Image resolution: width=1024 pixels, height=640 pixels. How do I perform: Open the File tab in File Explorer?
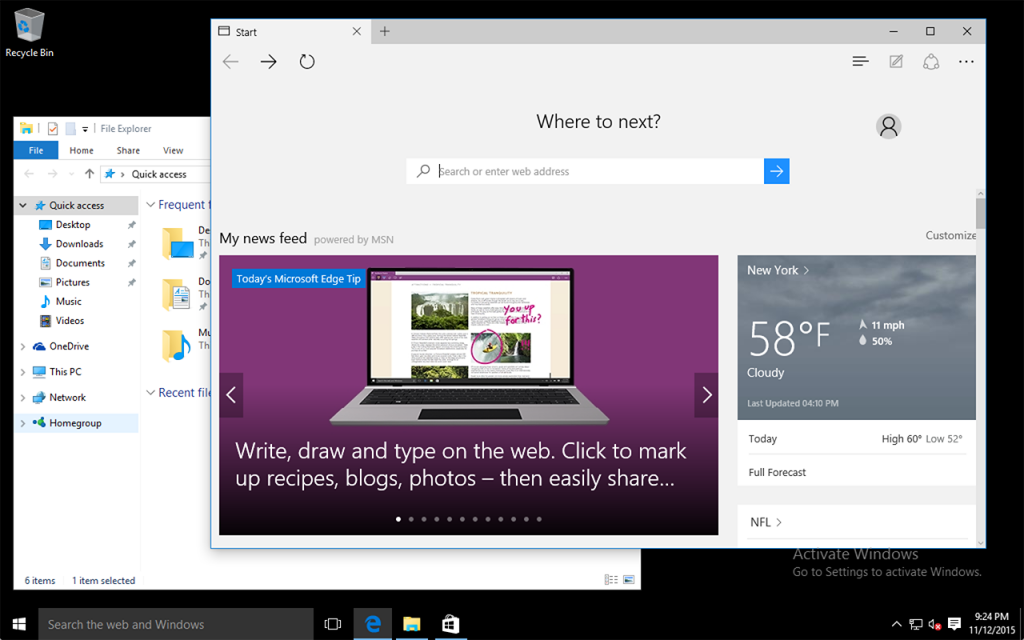click(x=36, y=150)
